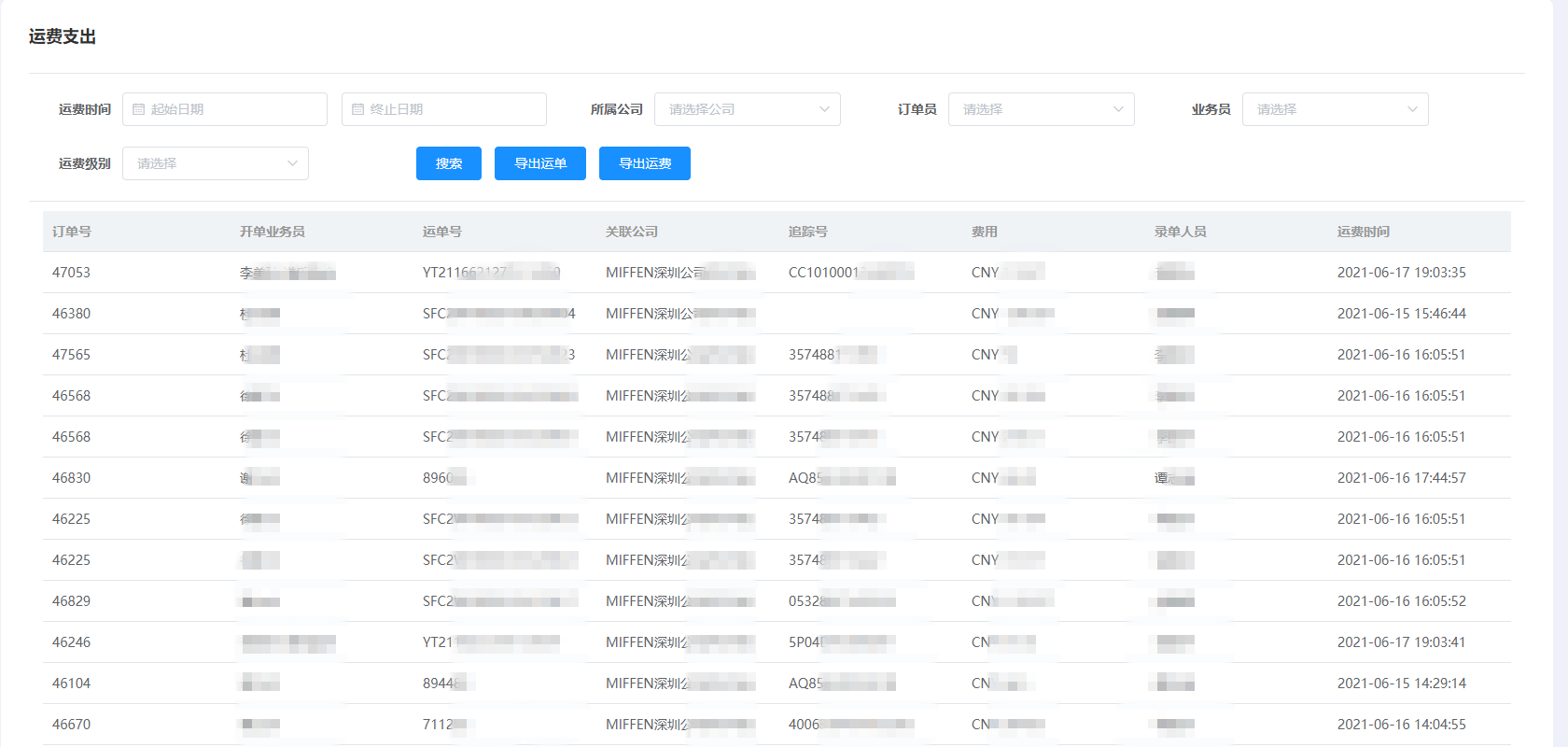Screen dimensions: 1568x747
Task: Click order 46830 in the table
Action: point(72,478)
